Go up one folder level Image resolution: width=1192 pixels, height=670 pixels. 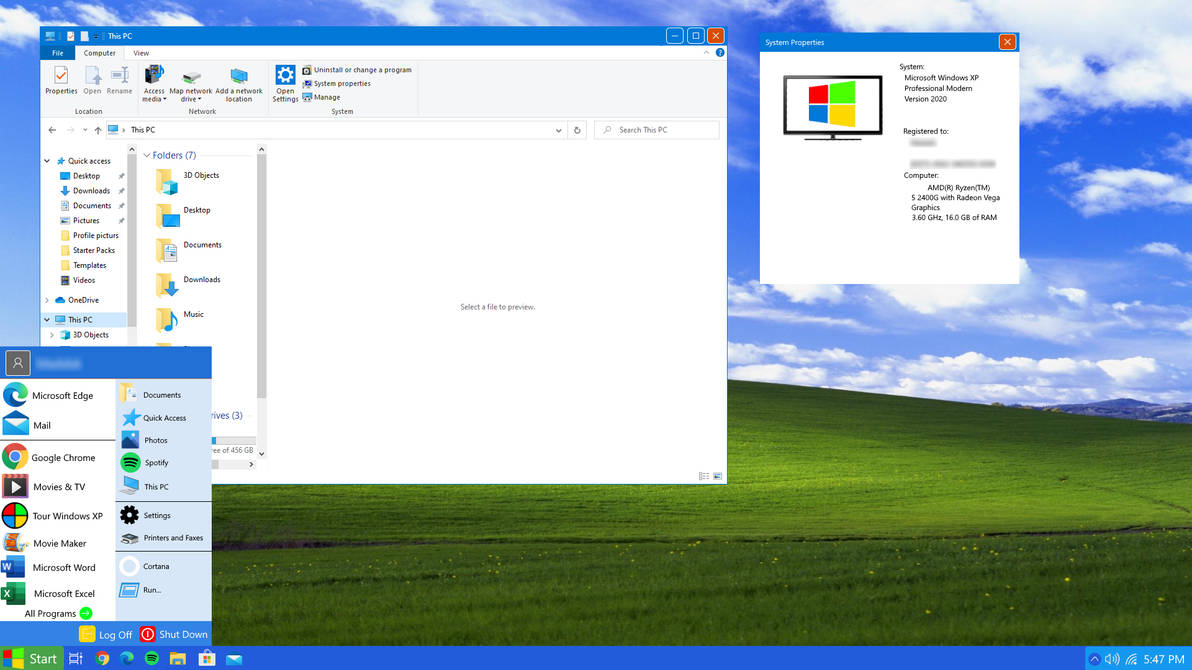(x=98, y=130)
